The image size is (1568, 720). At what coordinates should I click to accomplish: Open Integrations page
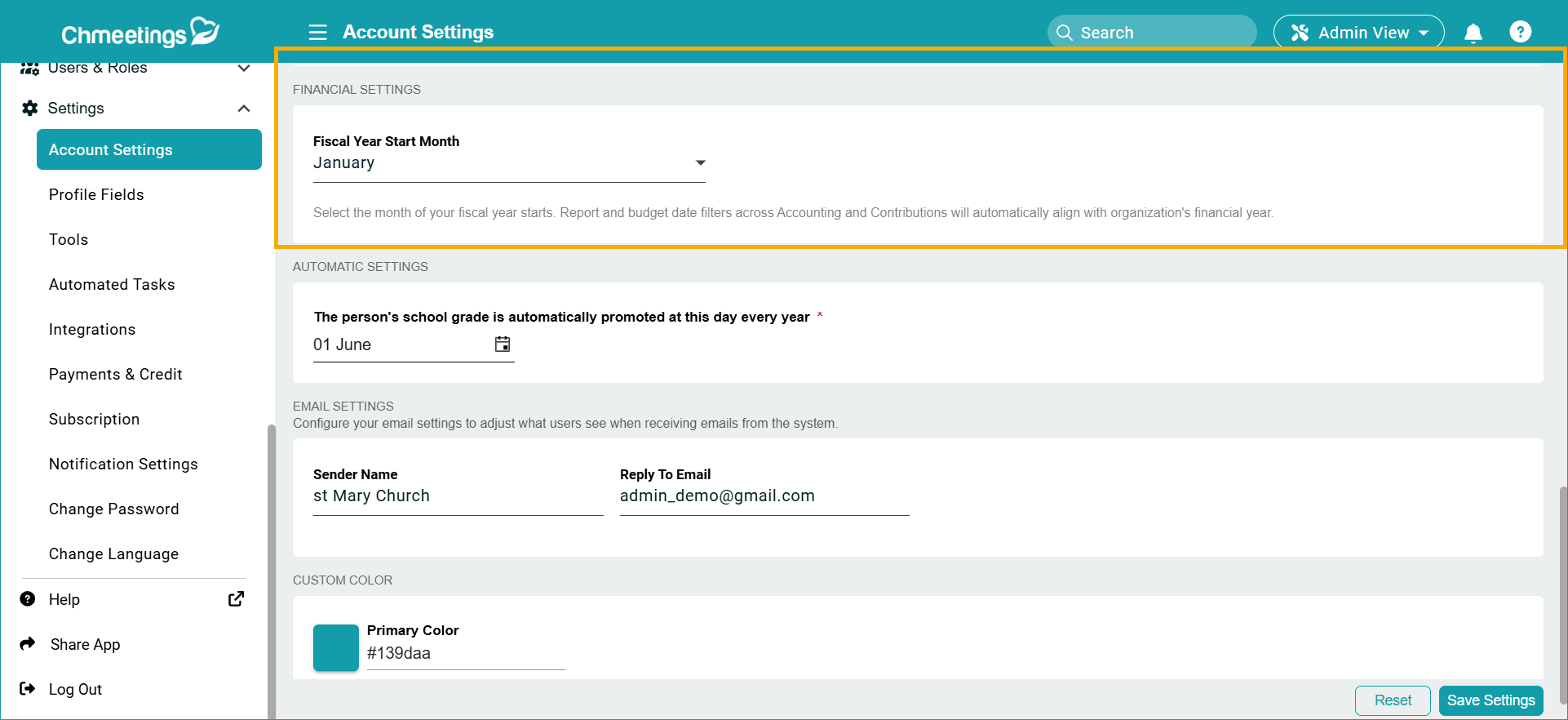coord(92,329)
